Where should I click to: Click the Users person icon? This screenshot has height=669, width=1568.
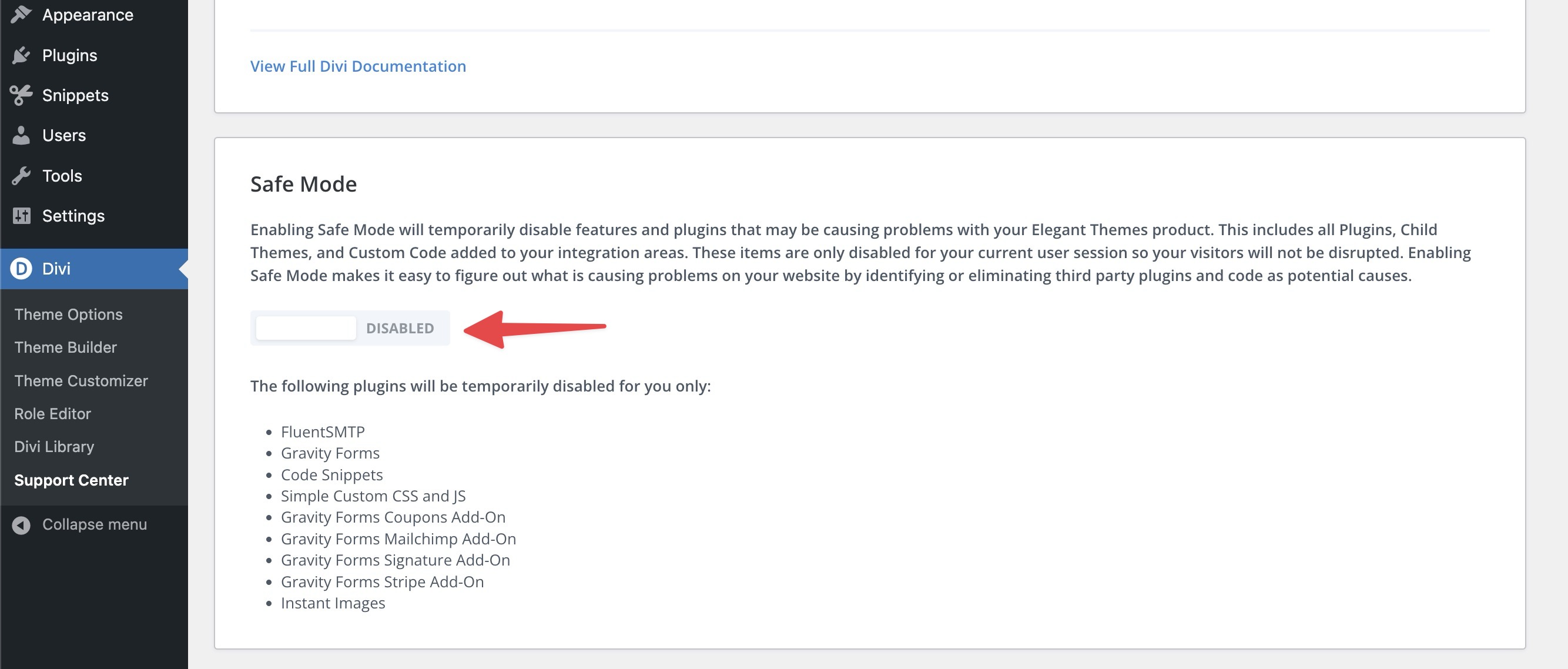point(21,135)
